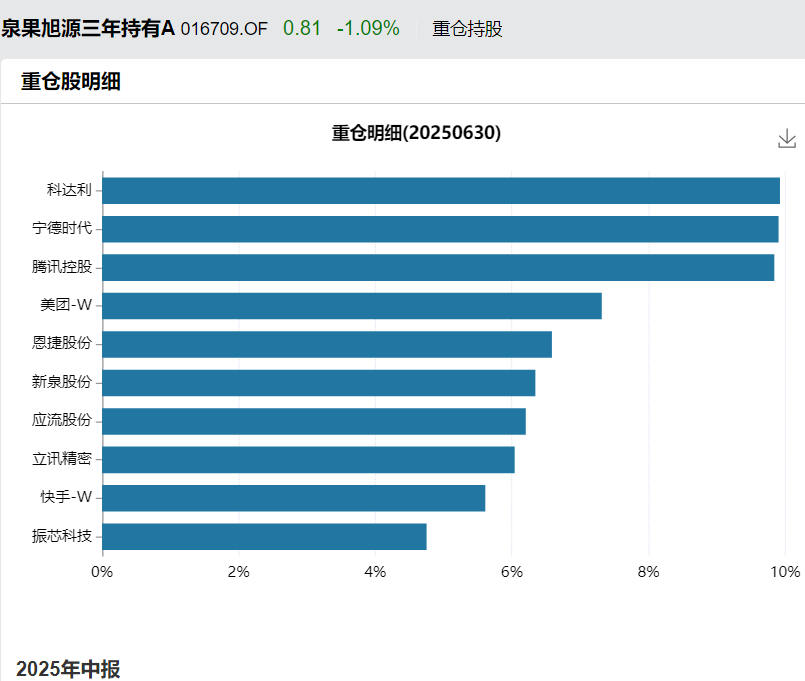Click the 立讯精密 axis label

click(x=62, y=459)
